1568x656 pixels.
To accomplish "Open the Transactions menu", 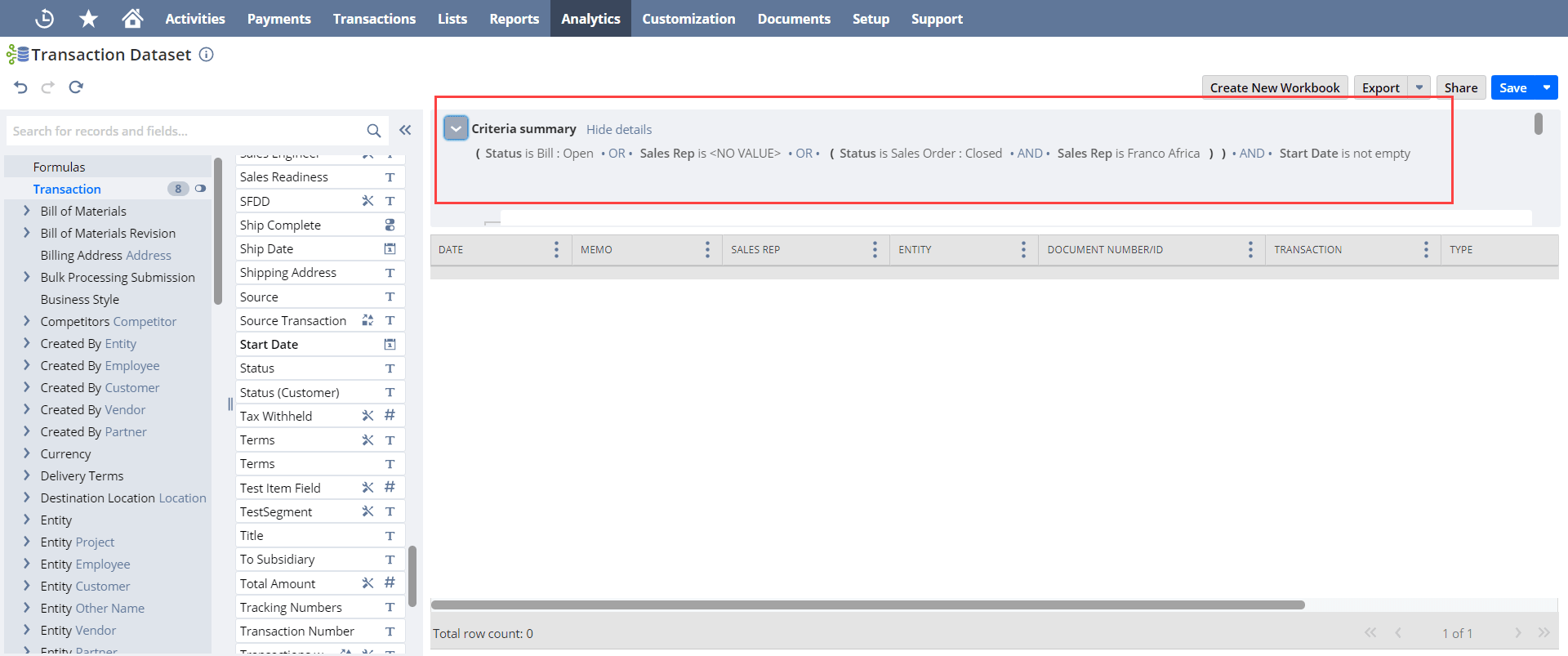I will (x=374, y=18).
